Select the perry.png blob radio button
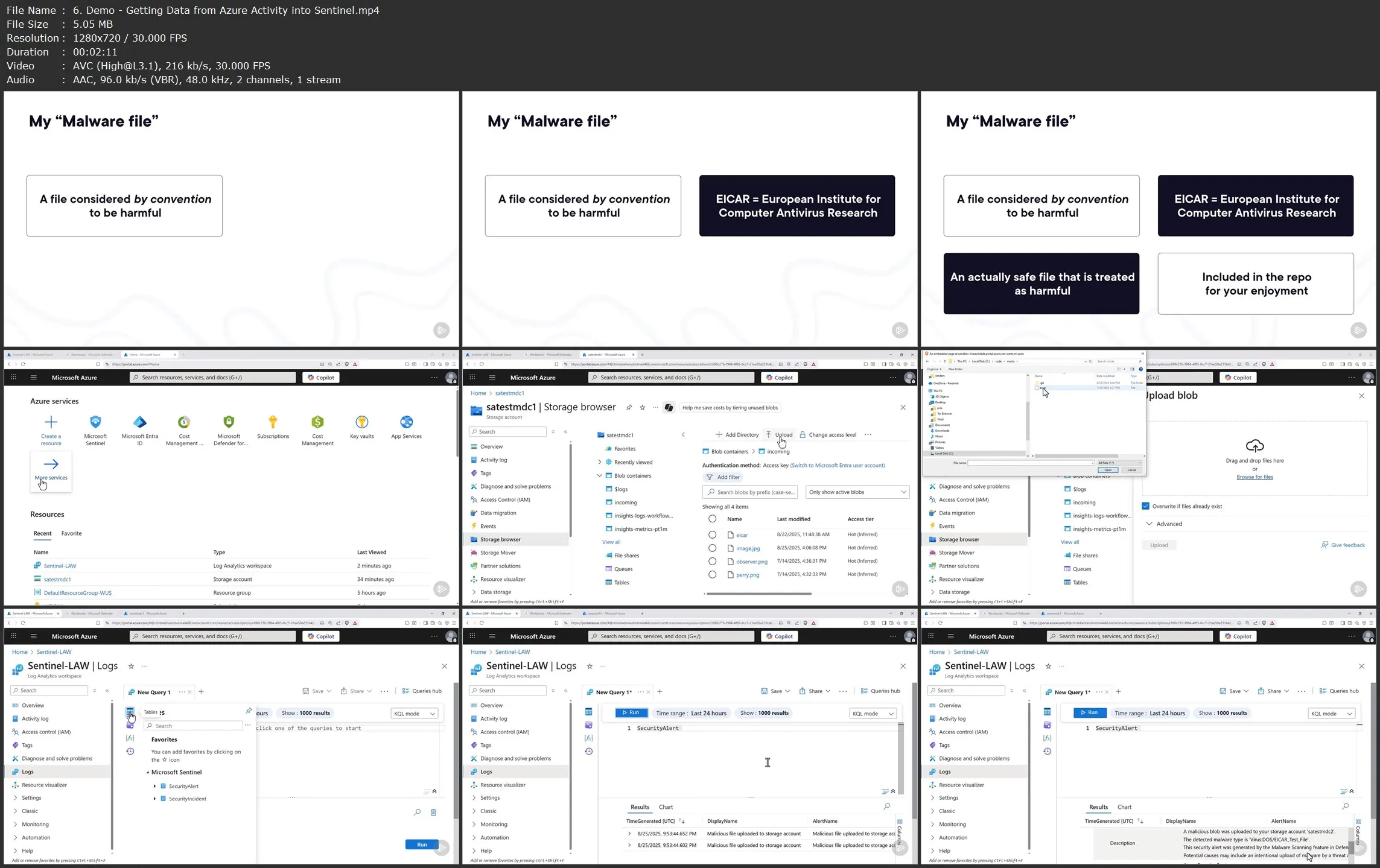1380x868 pixels. click(x=712, y=574)
